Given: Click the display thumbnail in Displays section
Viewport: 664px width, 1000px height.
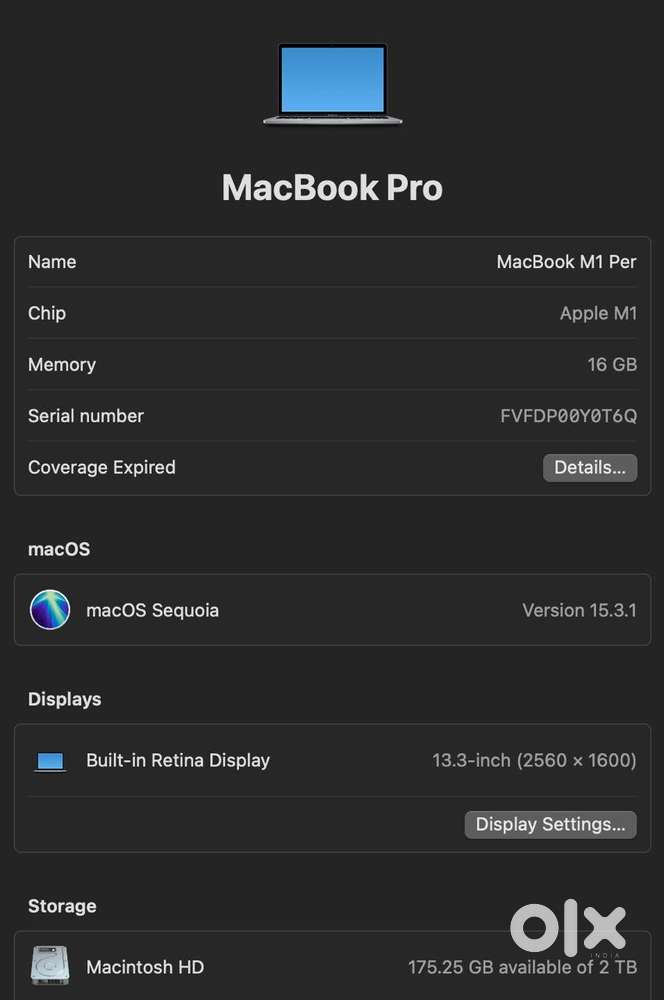Looking at the screenshot, I should pos(50,761).
